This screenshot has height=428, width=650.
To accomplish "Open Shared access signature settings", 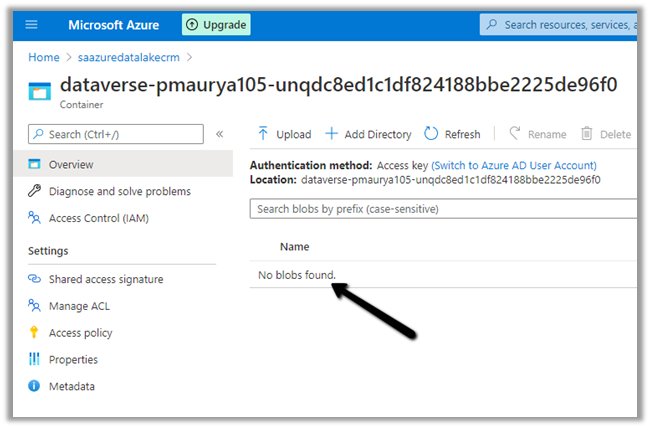I will pos(105,279).
